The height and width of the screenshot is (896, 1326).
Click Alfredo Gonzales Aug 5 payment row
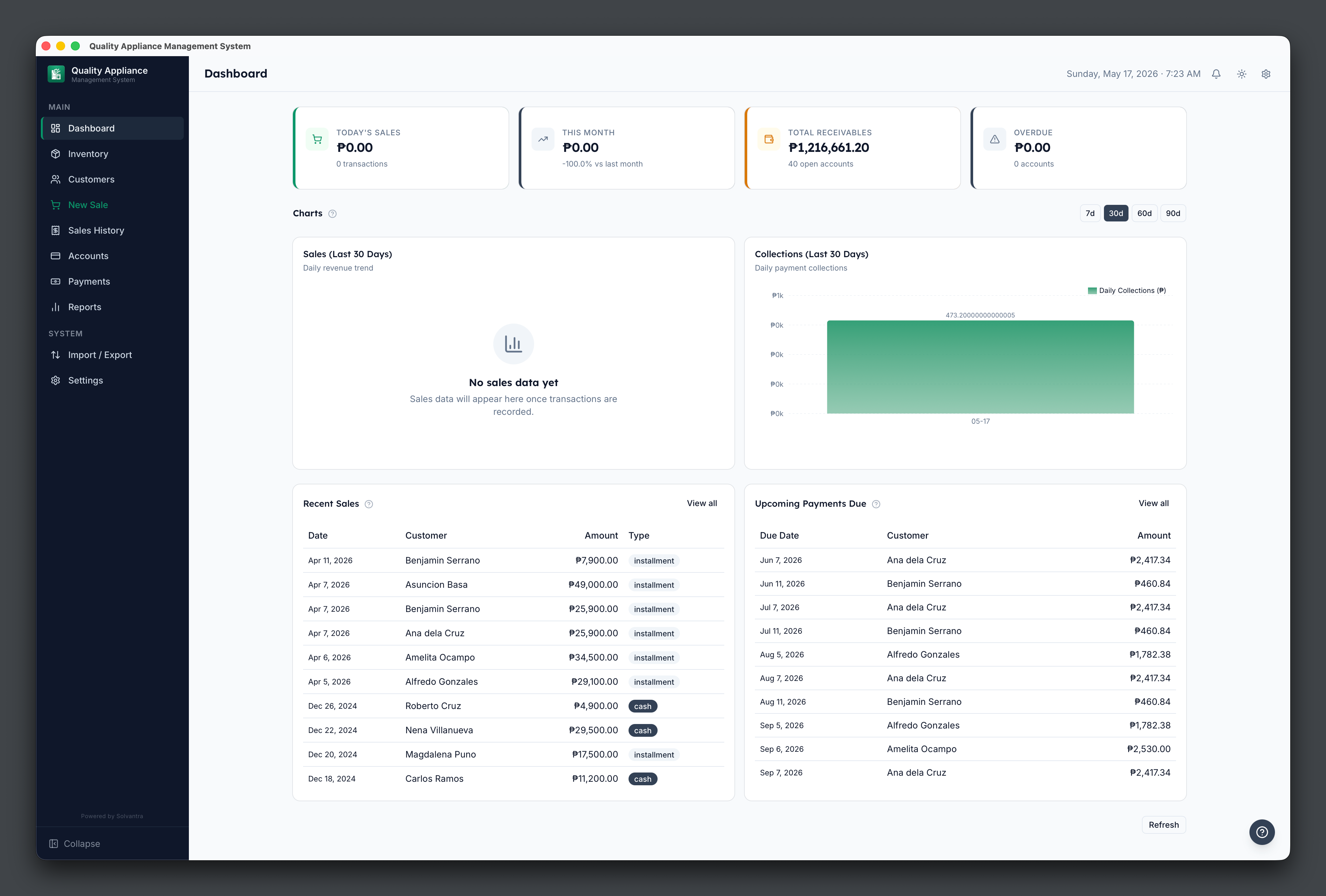965,654
